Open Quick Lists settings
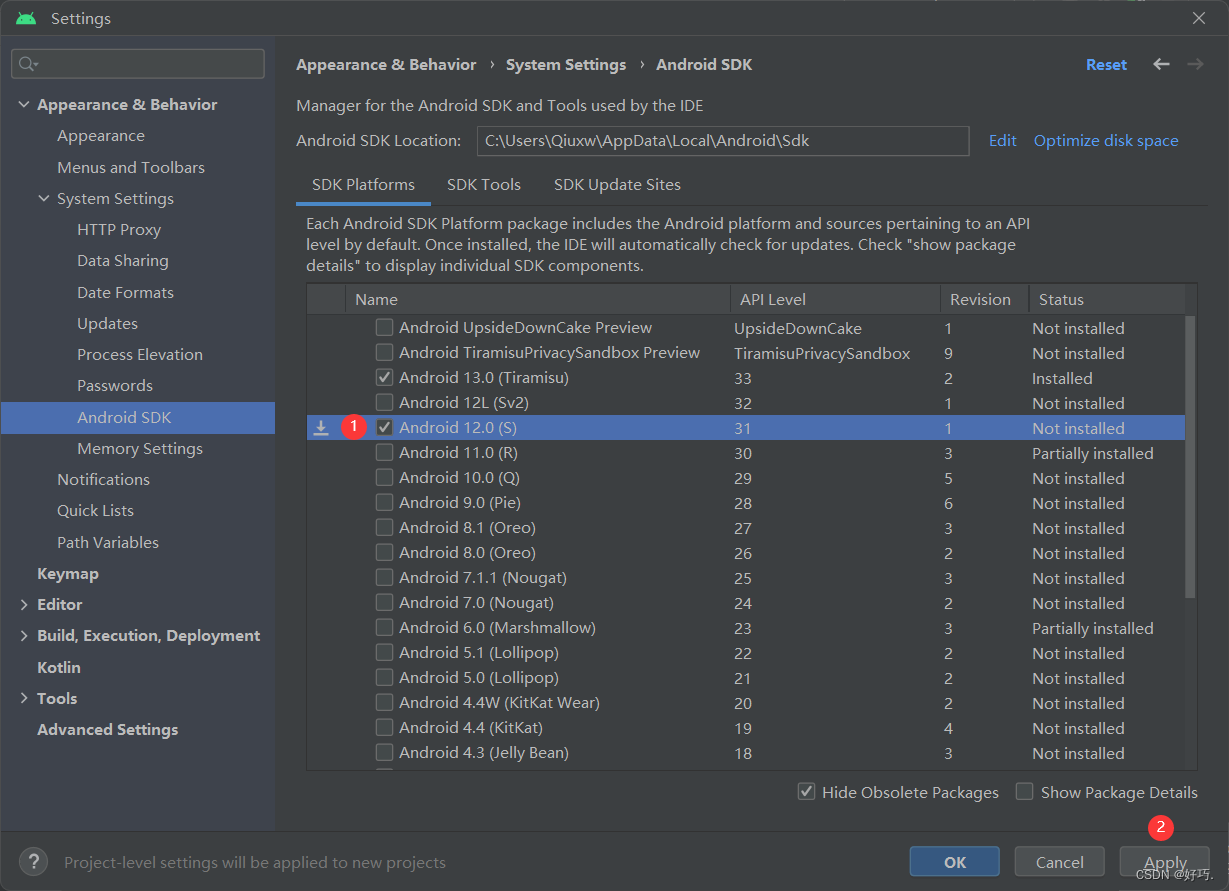This screenshot has height=891, width=1229. click(x=95, y=511)
